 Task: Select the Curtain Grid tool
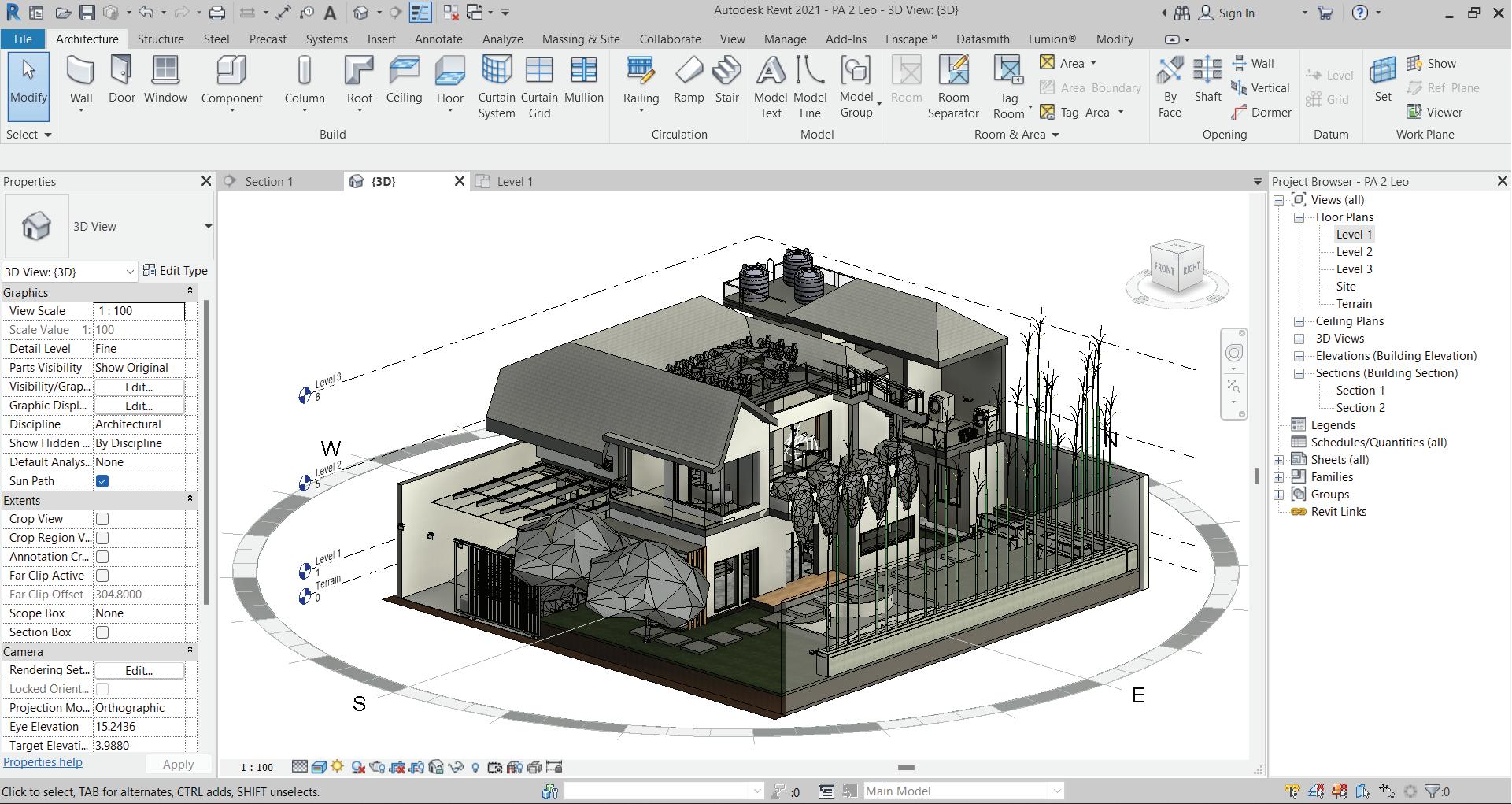(539, 87)
